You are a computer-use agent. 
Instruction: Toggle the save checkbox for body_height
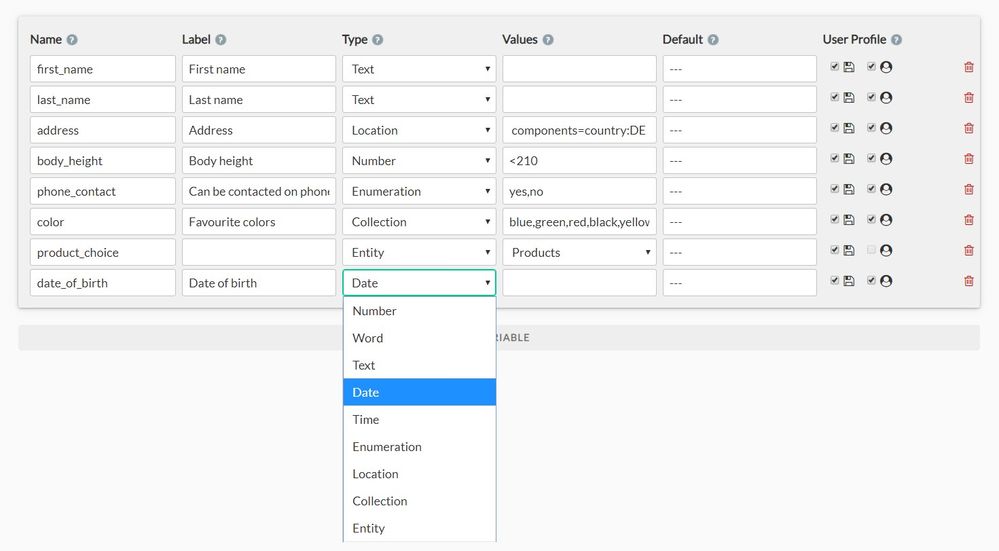835,158
